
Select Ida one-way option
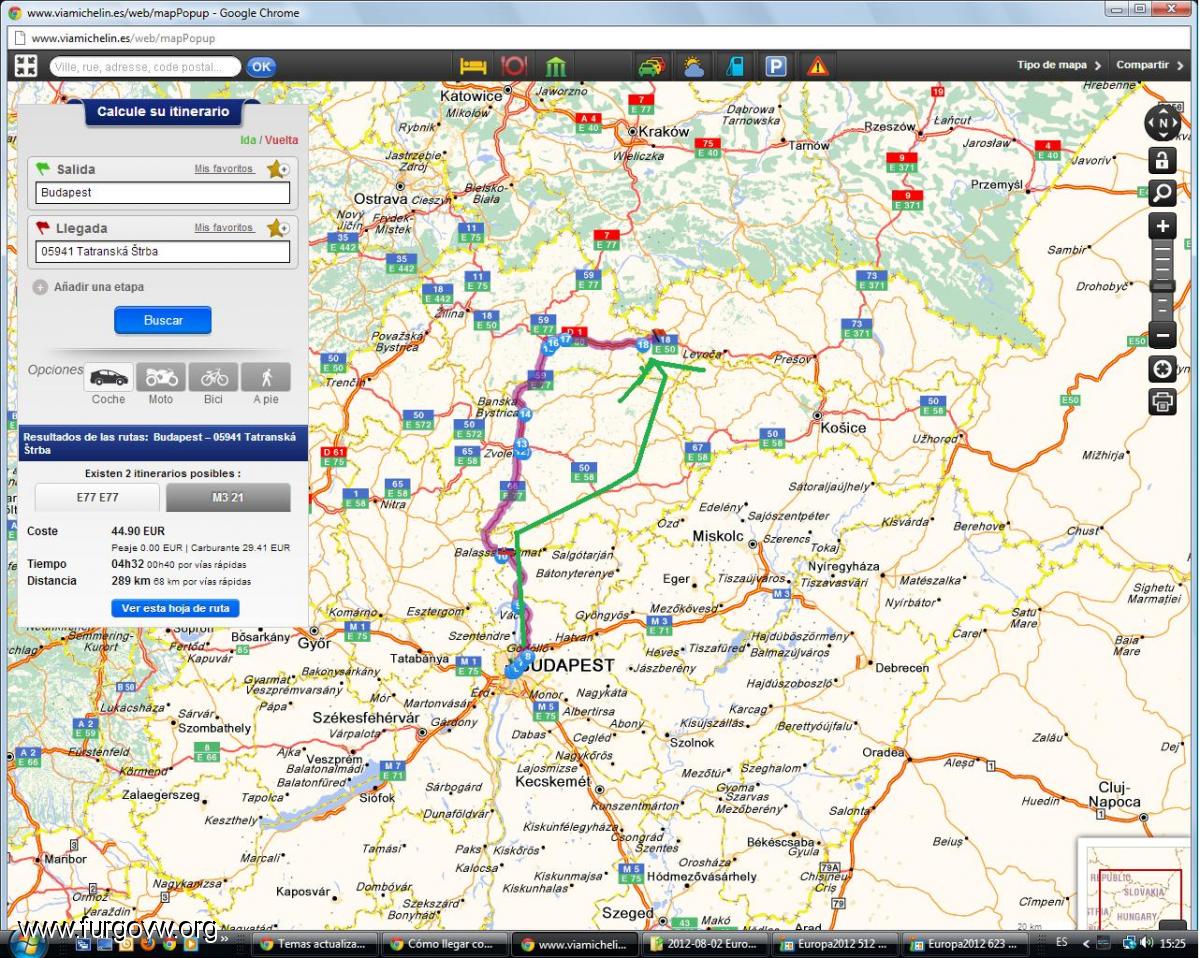[248, 140]
